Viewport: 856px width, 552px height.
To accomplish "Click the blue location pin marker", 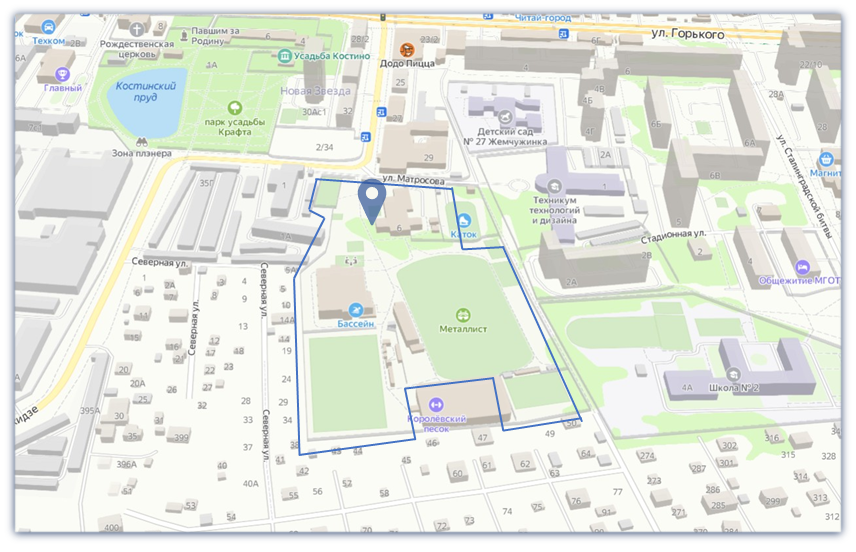I will click(x=372, y=199).
